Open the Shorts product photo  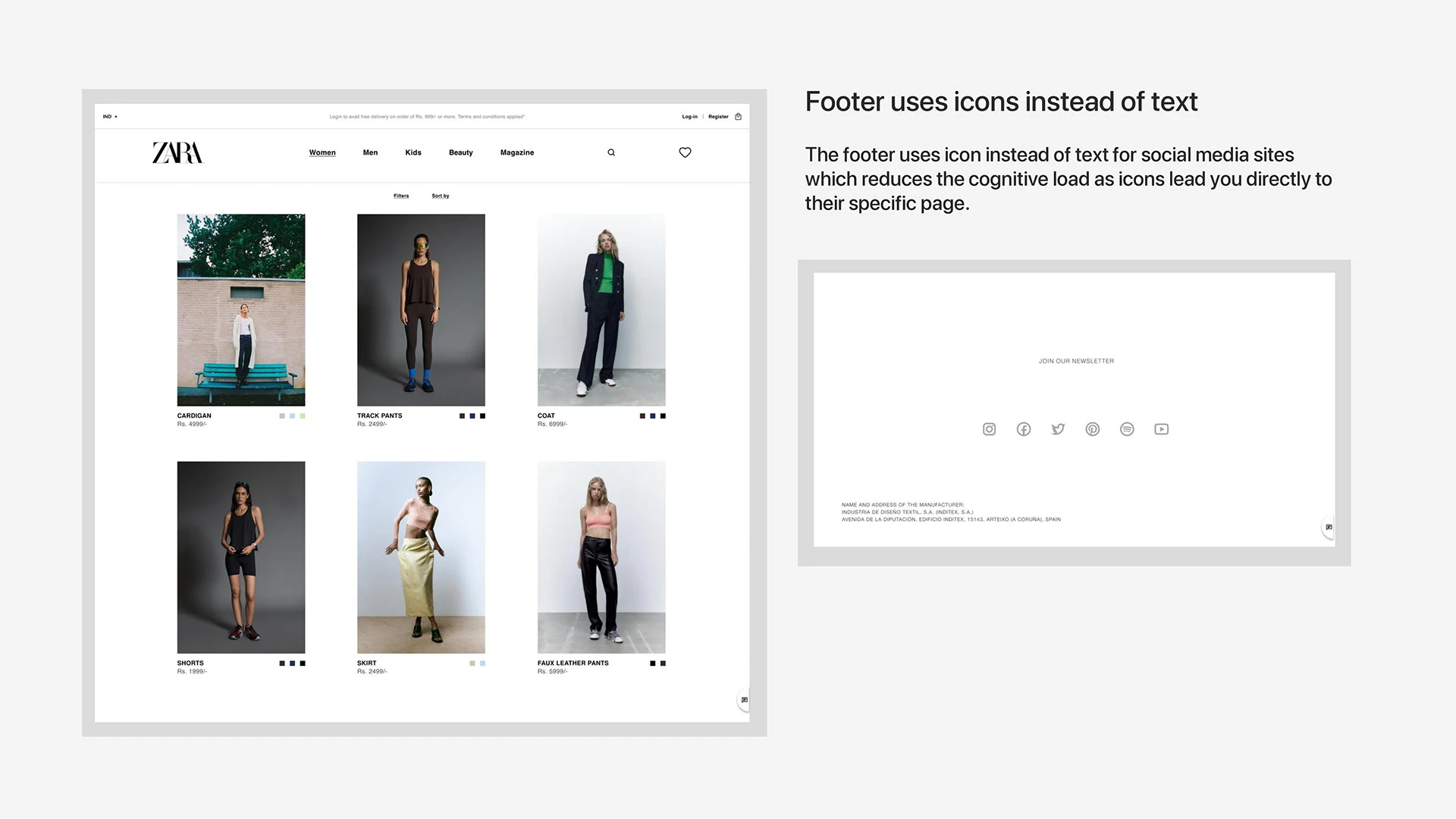pyautogui.click(x=241, y=557)
